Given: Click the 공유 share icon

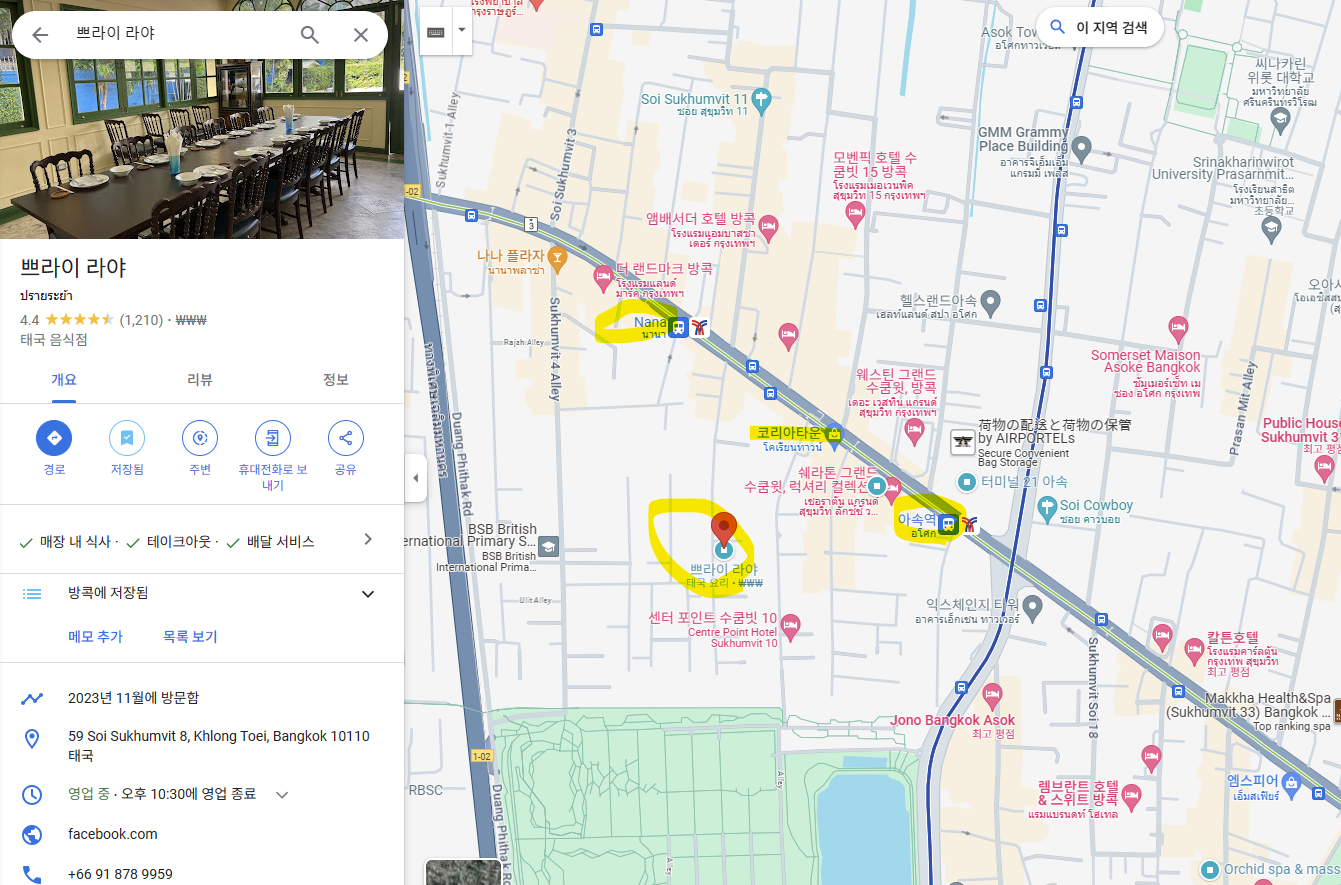Looking at the screenshot, I should point(346,438).
